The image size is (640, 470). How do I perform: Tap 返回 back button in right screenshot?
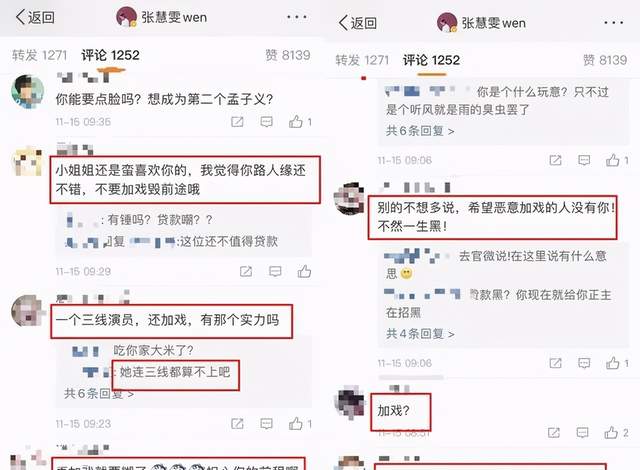358,23
